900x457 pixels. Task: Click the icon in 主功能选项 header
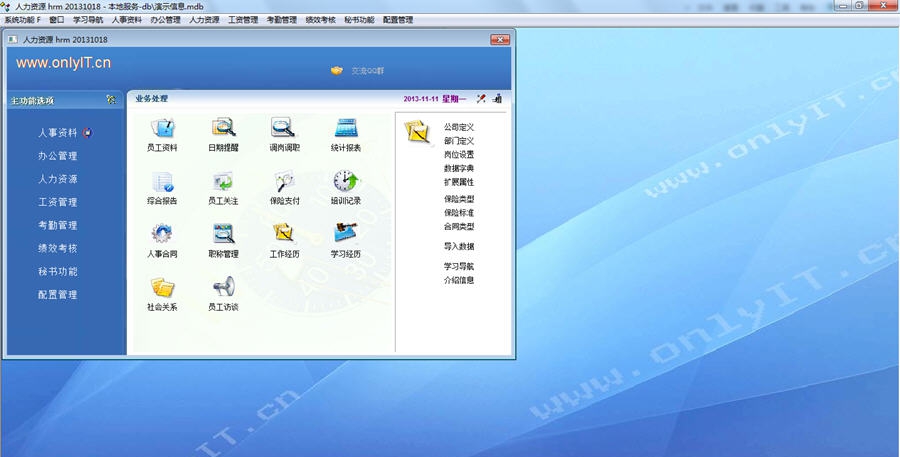click(111, 100)
